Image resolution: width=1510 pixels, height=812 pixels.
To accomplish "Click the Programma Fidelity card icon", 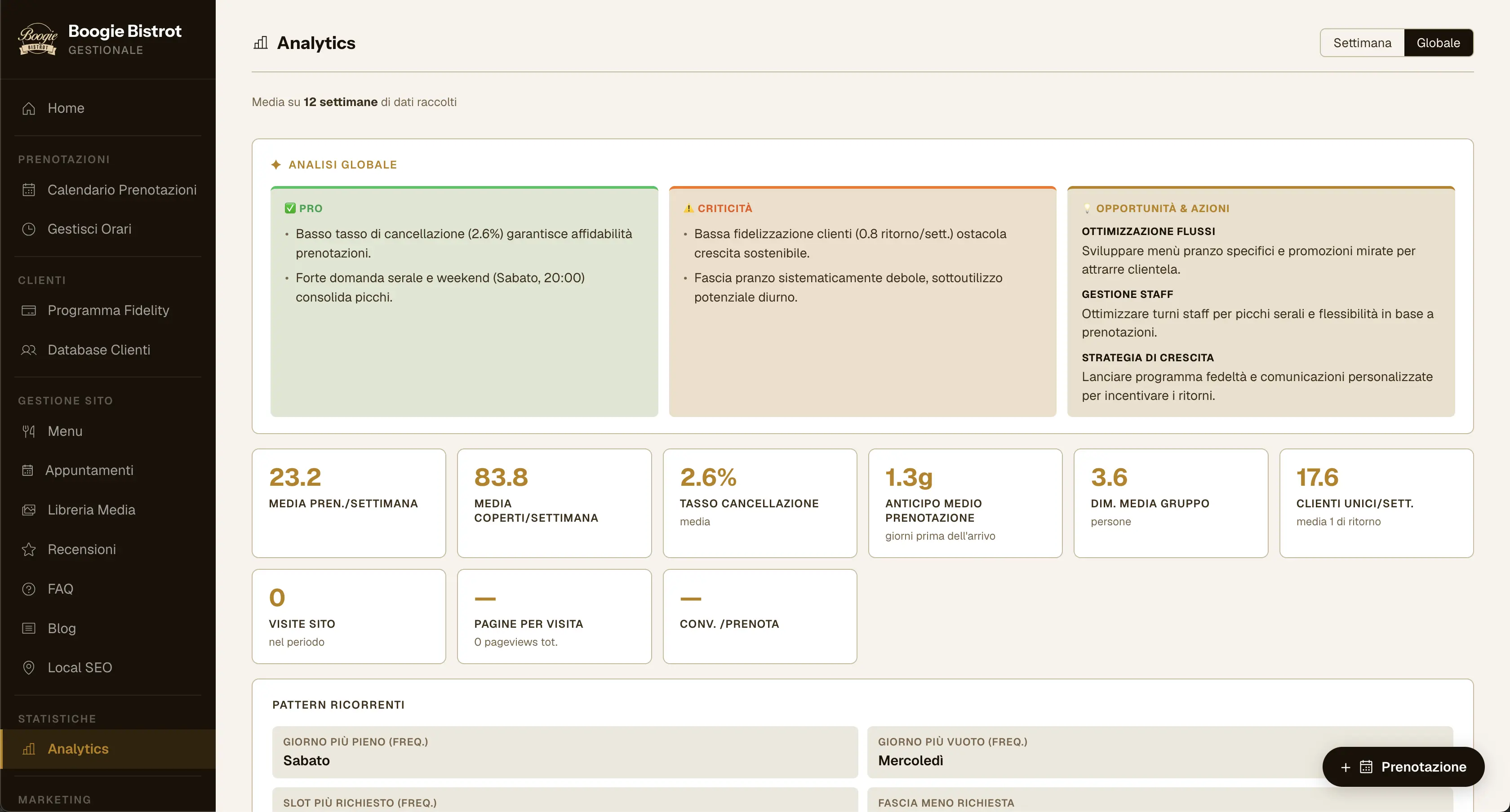I will pyautogui.click(x=29, y=311).
